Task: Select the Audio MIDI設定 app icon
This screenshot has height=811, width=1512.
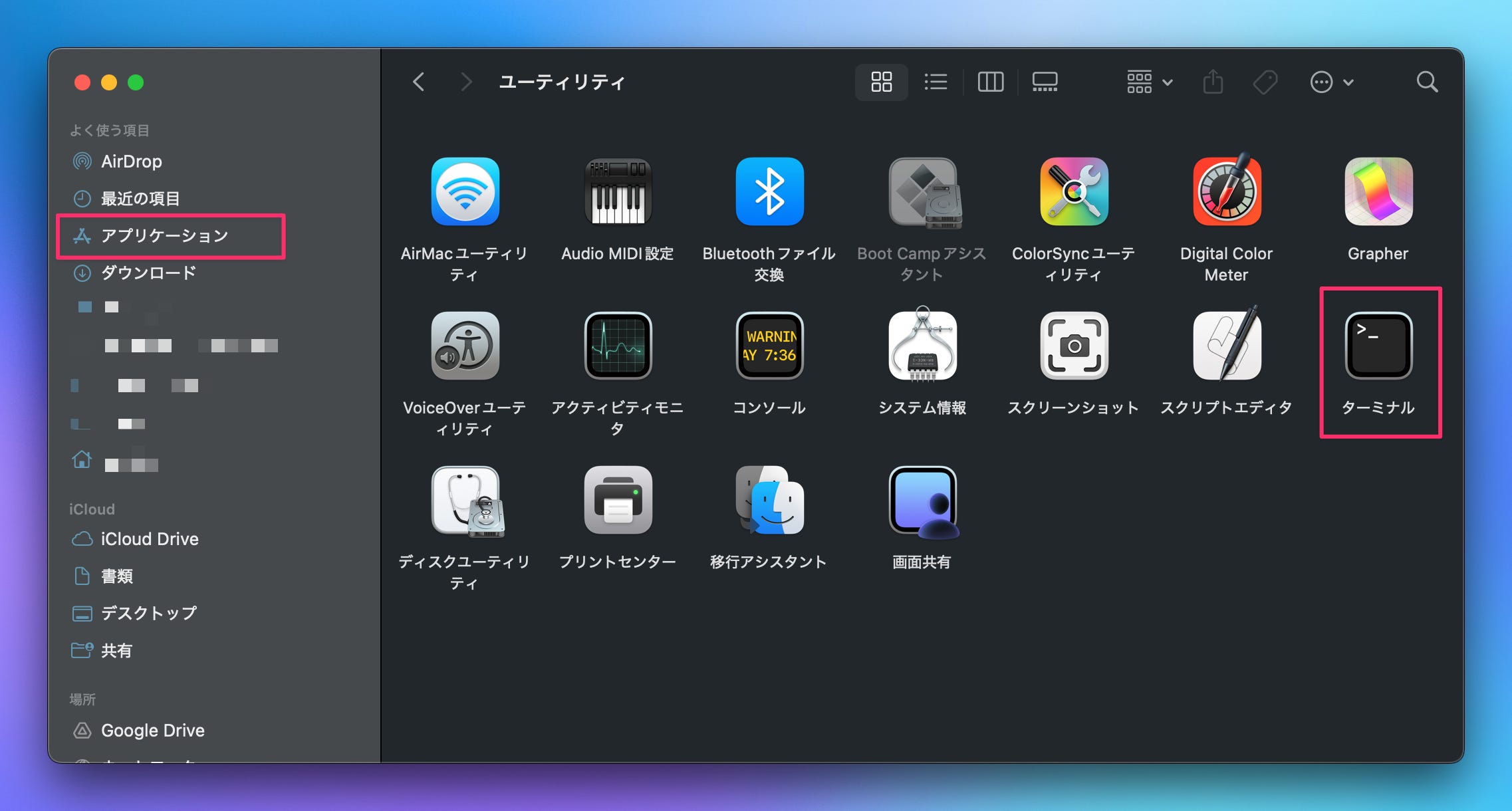Action: point(618,191)
